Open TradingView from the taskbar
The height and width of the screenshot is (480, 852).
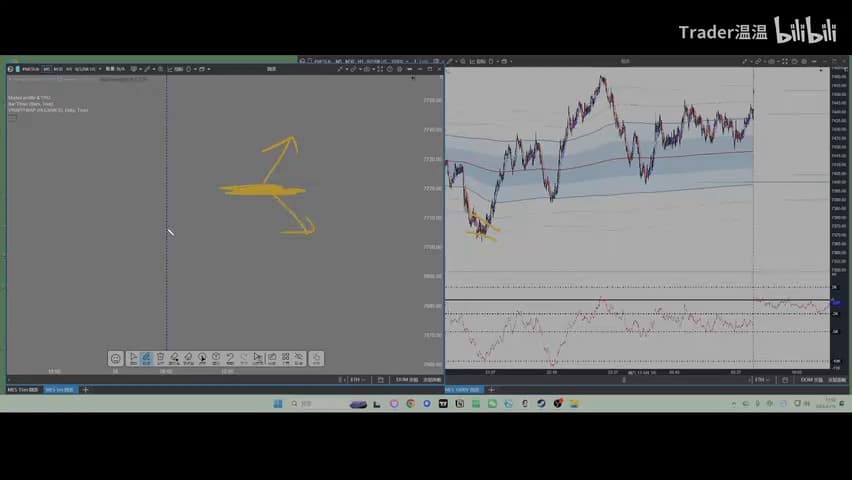pyautogui.click(x=443, y=403)
